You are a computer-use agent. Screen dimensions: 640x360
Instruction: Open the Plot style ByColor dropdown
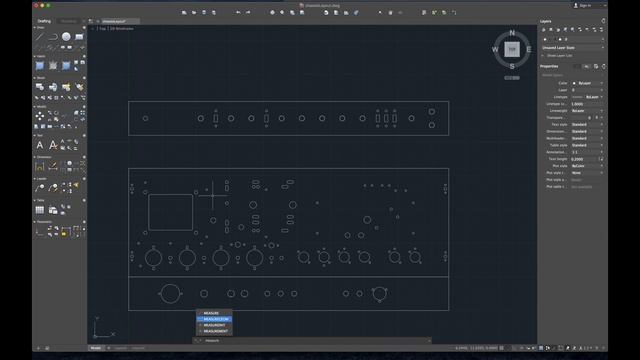click(x=587, y=166)
